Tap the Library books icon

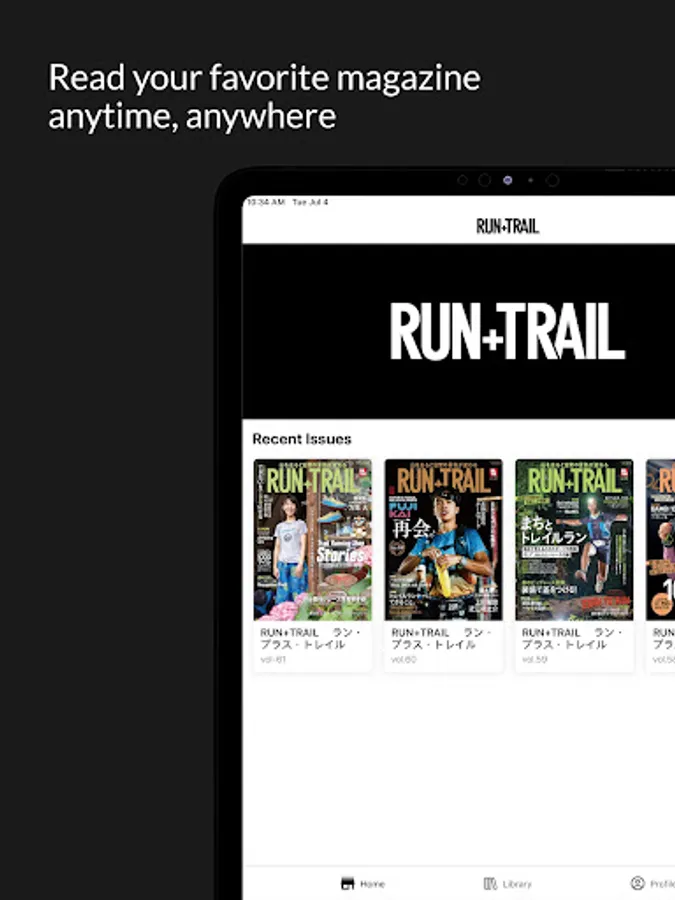coord(490,883)
